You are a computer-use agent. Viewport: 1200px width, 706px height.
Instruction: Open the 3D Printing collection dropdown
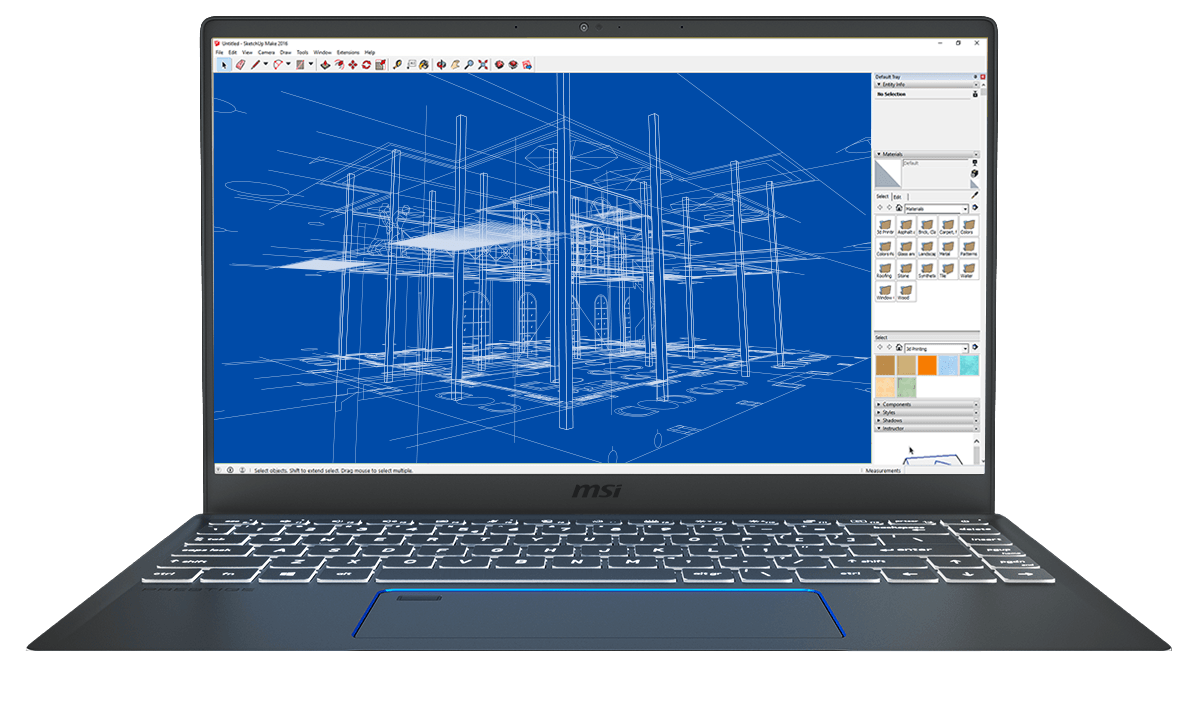[965, 348]
